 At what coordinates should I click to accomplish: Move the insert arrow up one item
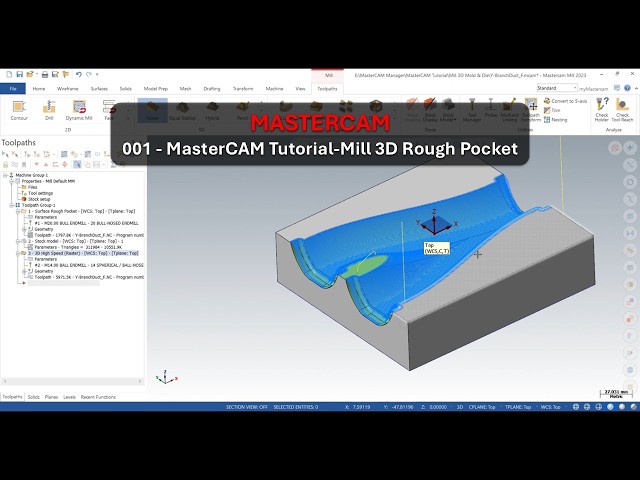(46, 164)
